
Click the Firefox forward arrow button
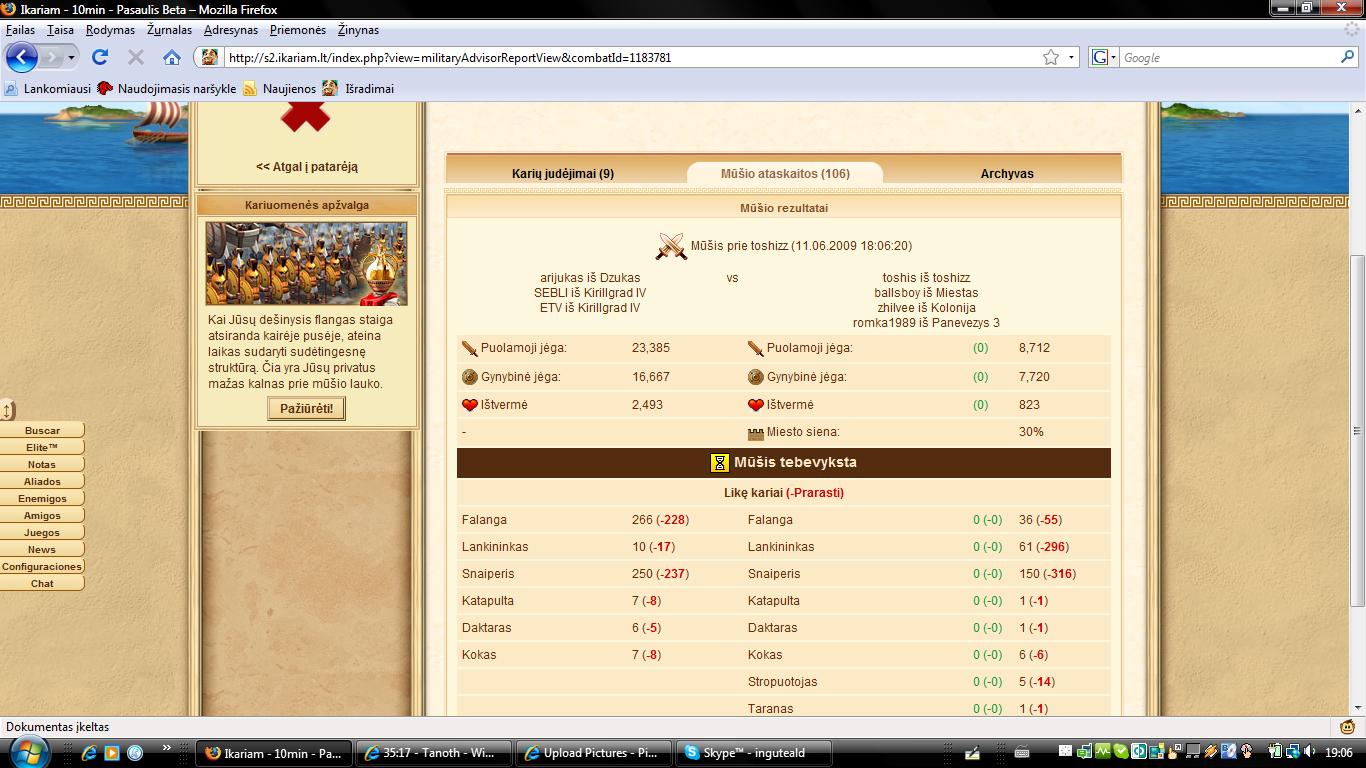tap(52, 57)
